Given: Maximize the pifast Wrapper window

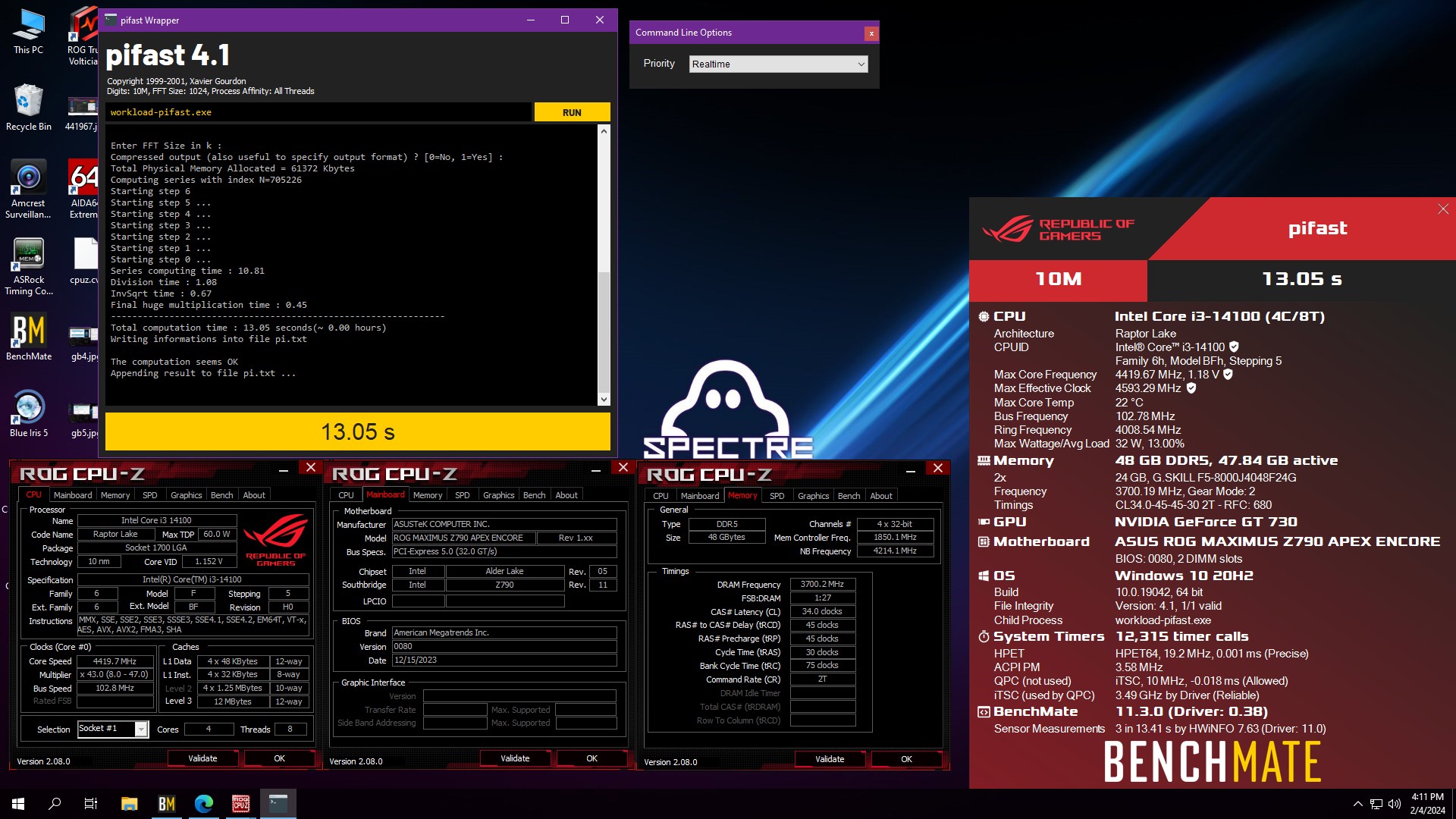Looking at the screenshot, I should [x=565, y=20].
